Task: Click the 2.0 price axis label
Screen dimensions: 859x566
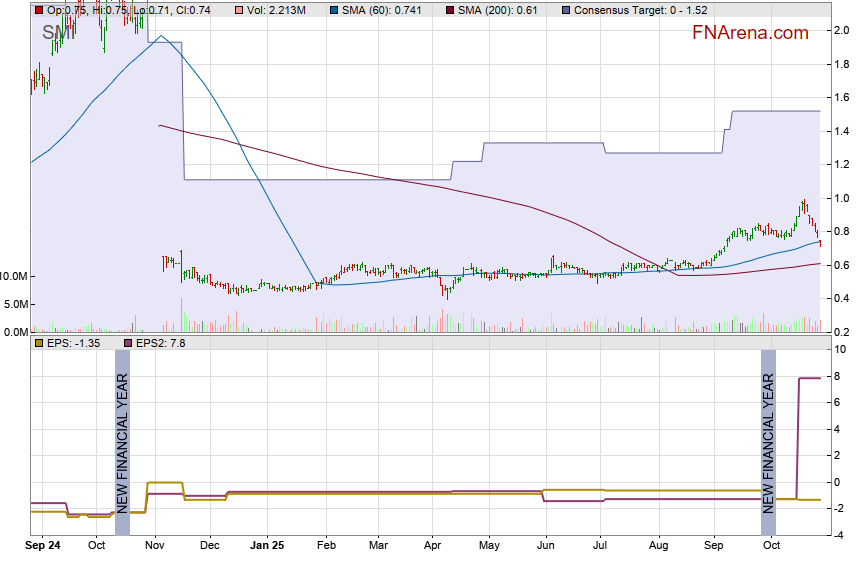Action: (841, 30)
